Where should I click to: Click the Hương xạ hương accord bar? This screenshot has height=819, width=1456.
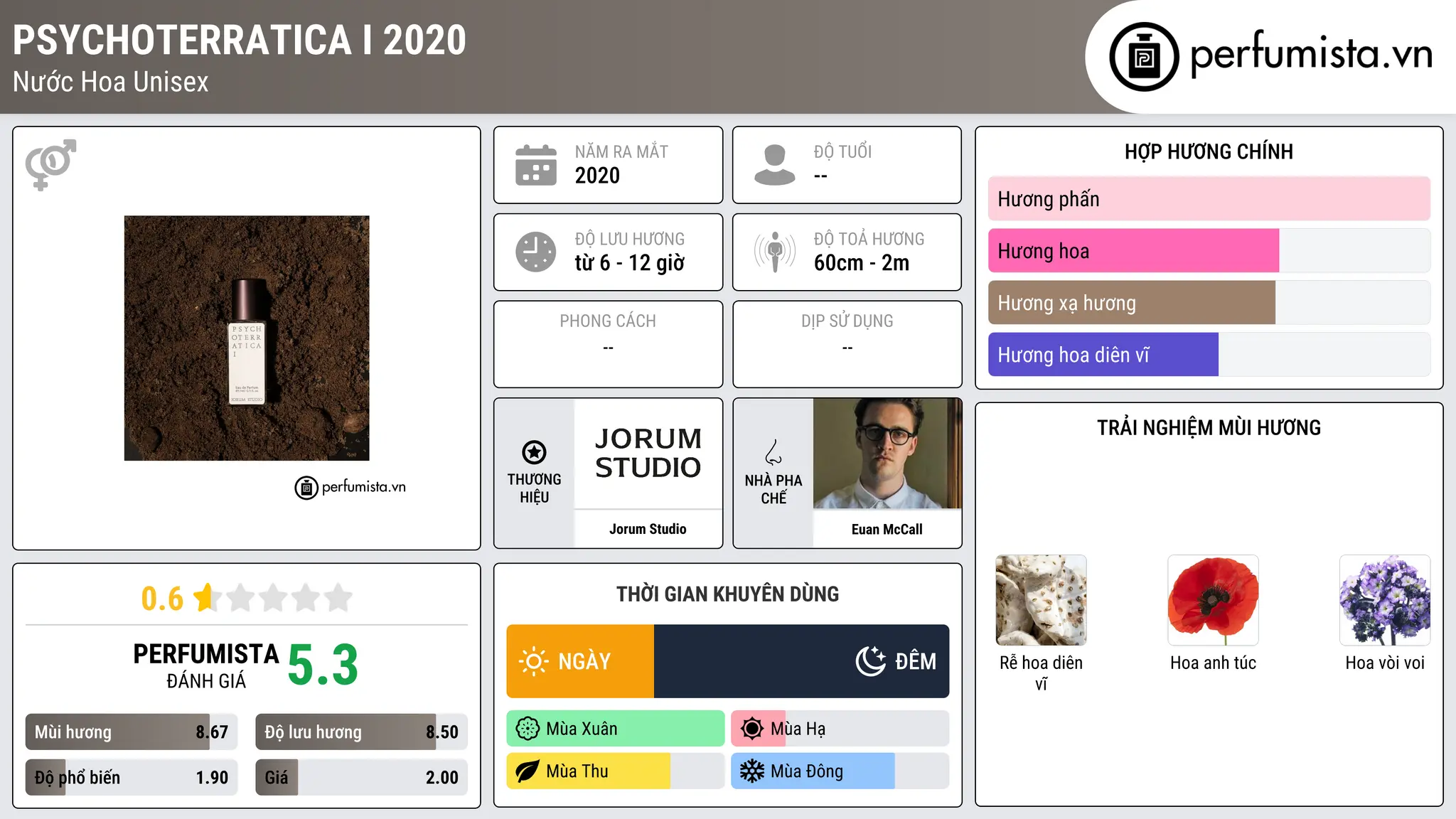click(1209, 303)
